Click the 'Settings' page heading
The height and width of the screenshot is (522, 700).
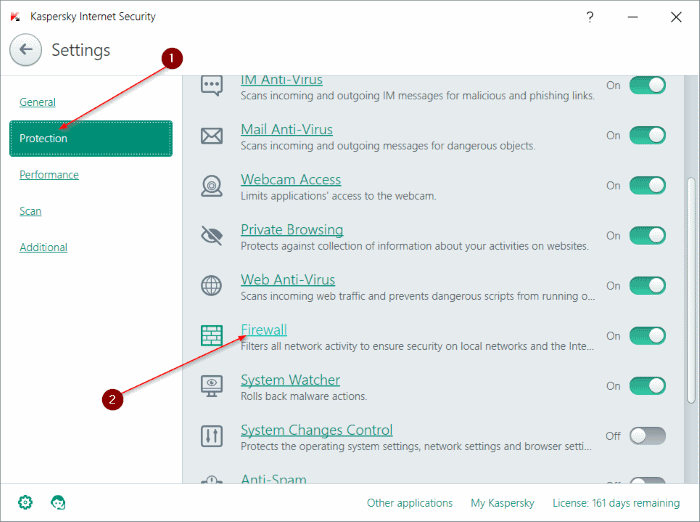click(81, 50)
